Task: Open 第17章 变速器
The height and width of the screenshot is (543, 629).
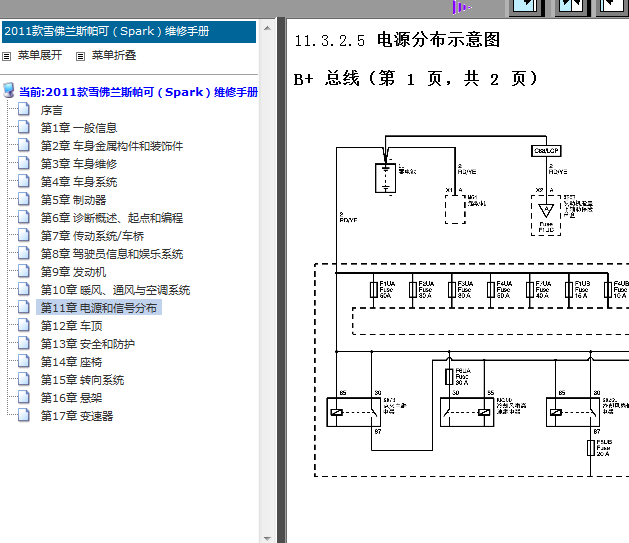Action: point(77,416)
